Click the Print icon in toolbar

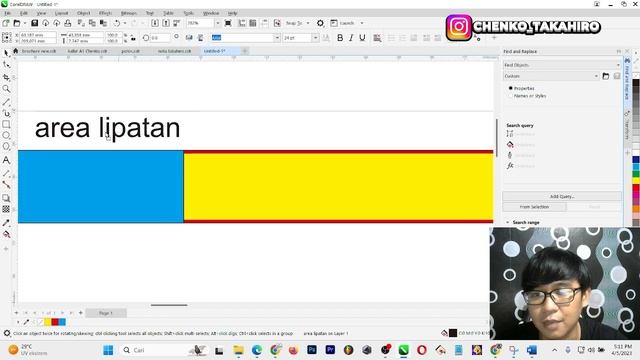coord(68,23)
